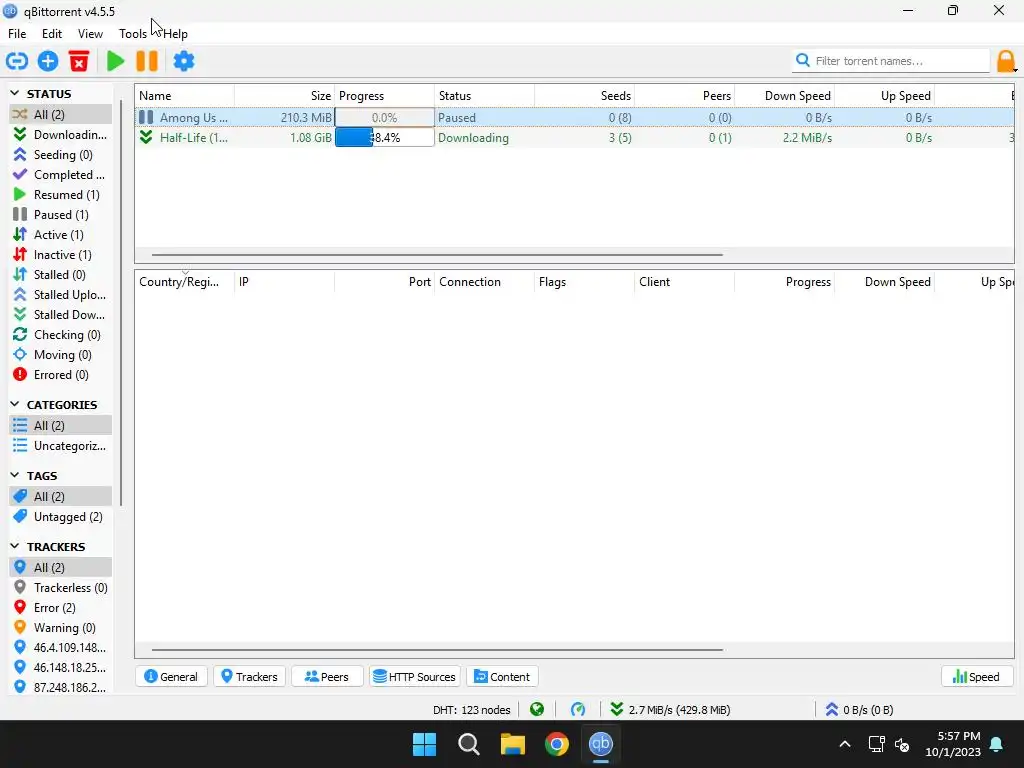
Task: Click the Add Torrent Link toolbar icon
Action: pyautogui.click(x=17, y=61)
